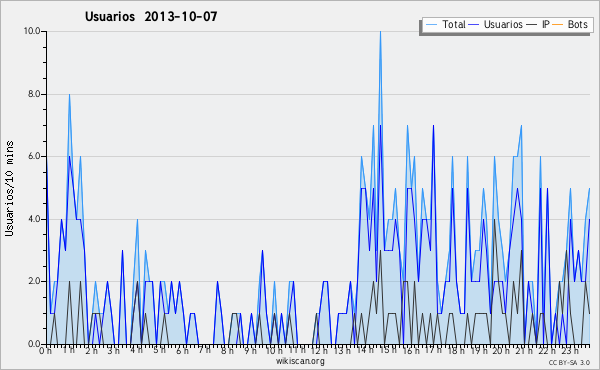Click the Total peak at 10.0 near 15 h
The width and height of the screenshot is (600, 370).
click(x=380, y=32)
